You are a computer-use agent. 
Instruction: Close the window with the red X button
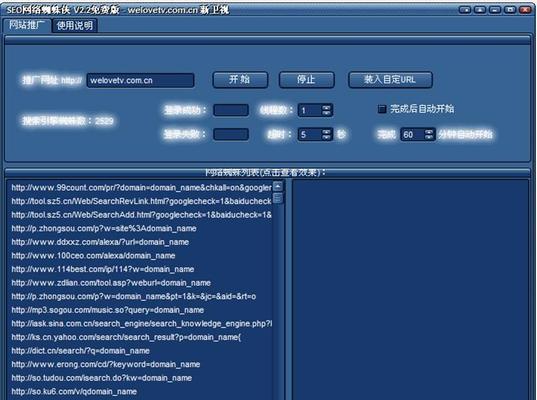tap(525, 10)
